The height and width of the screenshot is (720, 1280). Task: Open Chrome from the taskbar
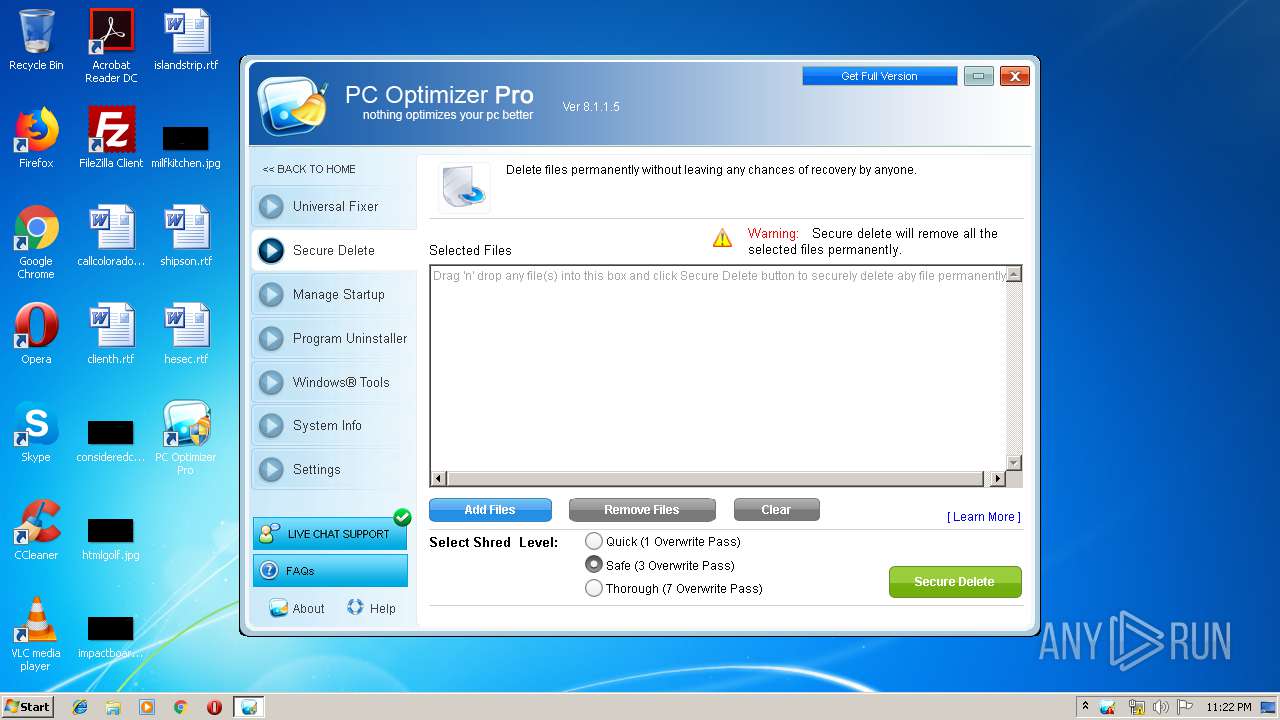[181, 707]
